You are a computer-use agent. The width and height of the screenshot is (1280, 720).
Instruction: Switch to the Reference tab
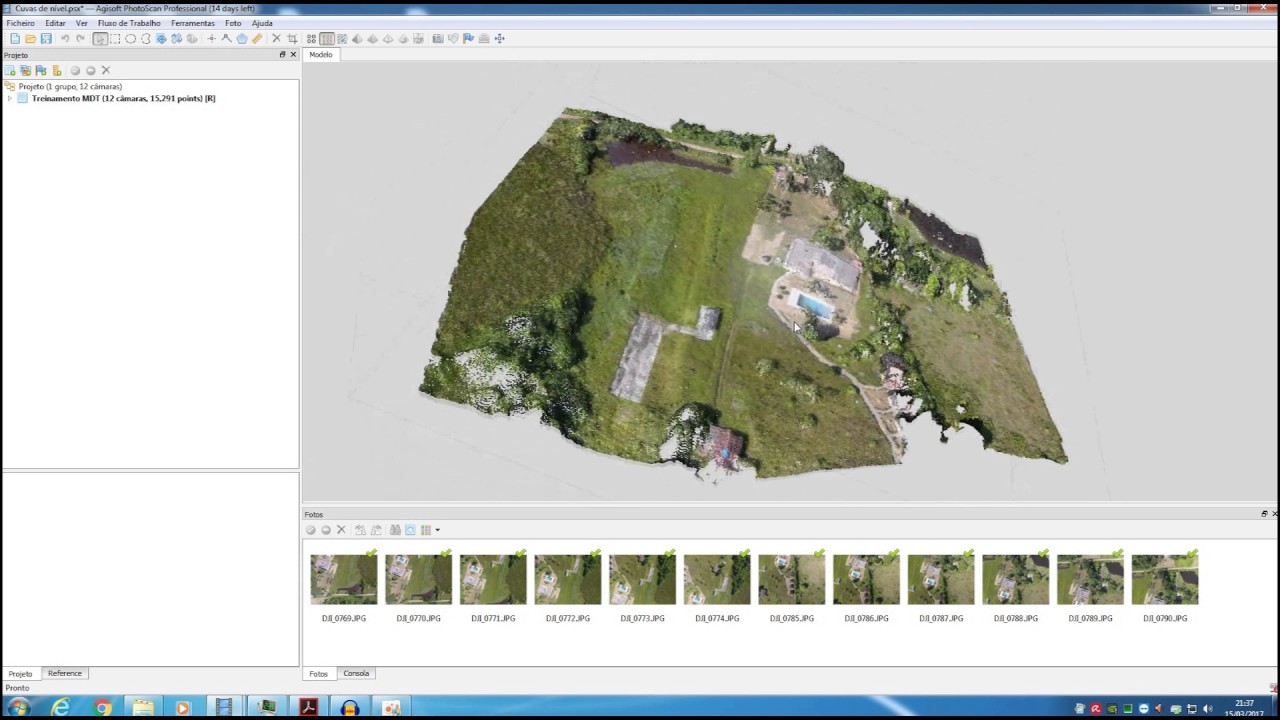(x=64, y=673)
